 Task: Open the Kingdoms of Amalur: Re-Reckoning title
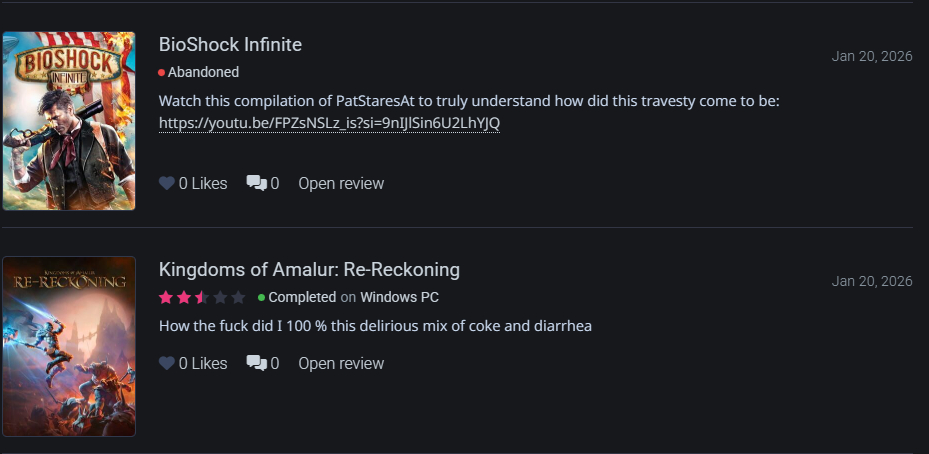pyautogui.click(x=309, y=270)
